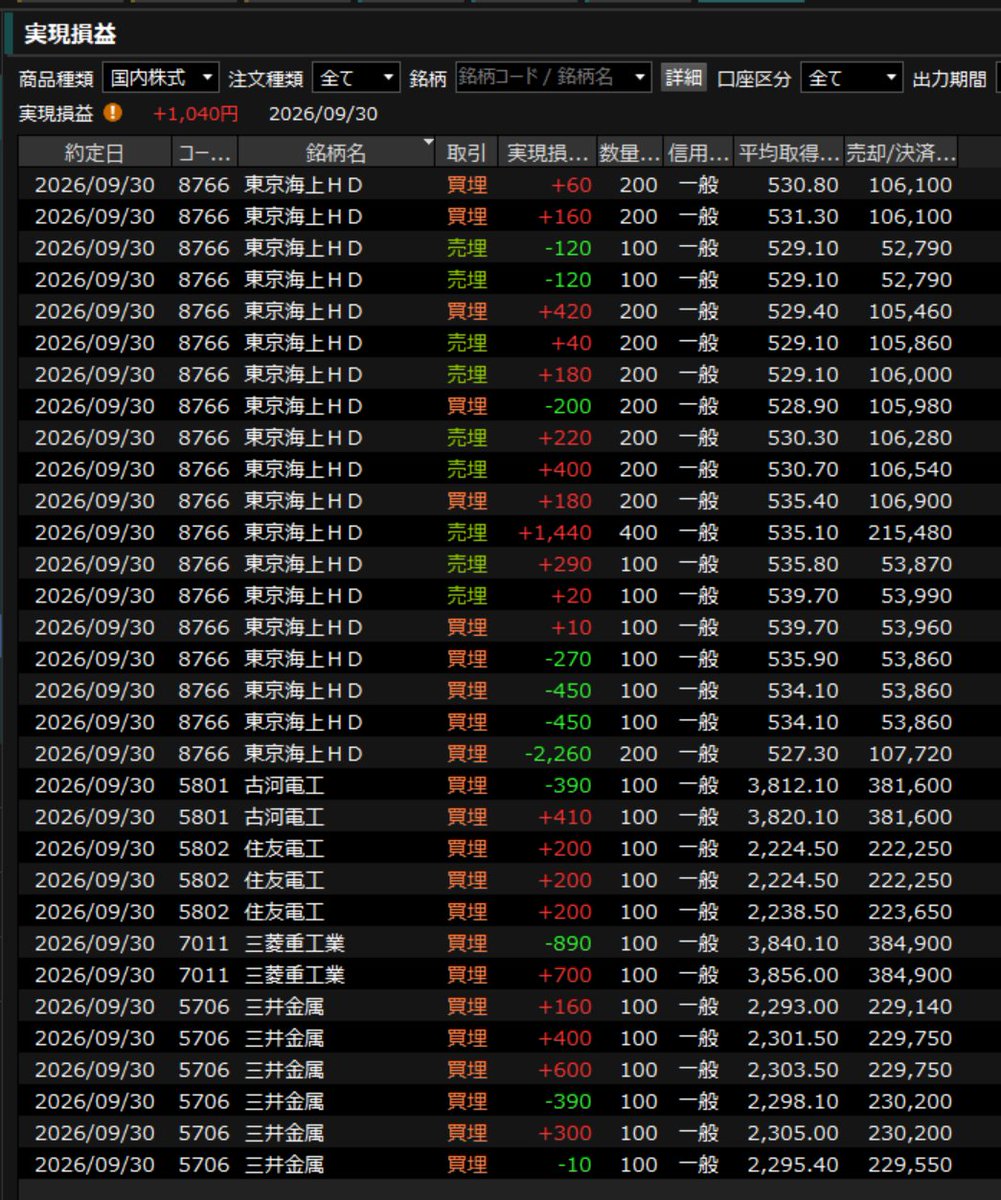
Task: Select the 2,238.50 average price cell
Action: (x=793, y=912)
